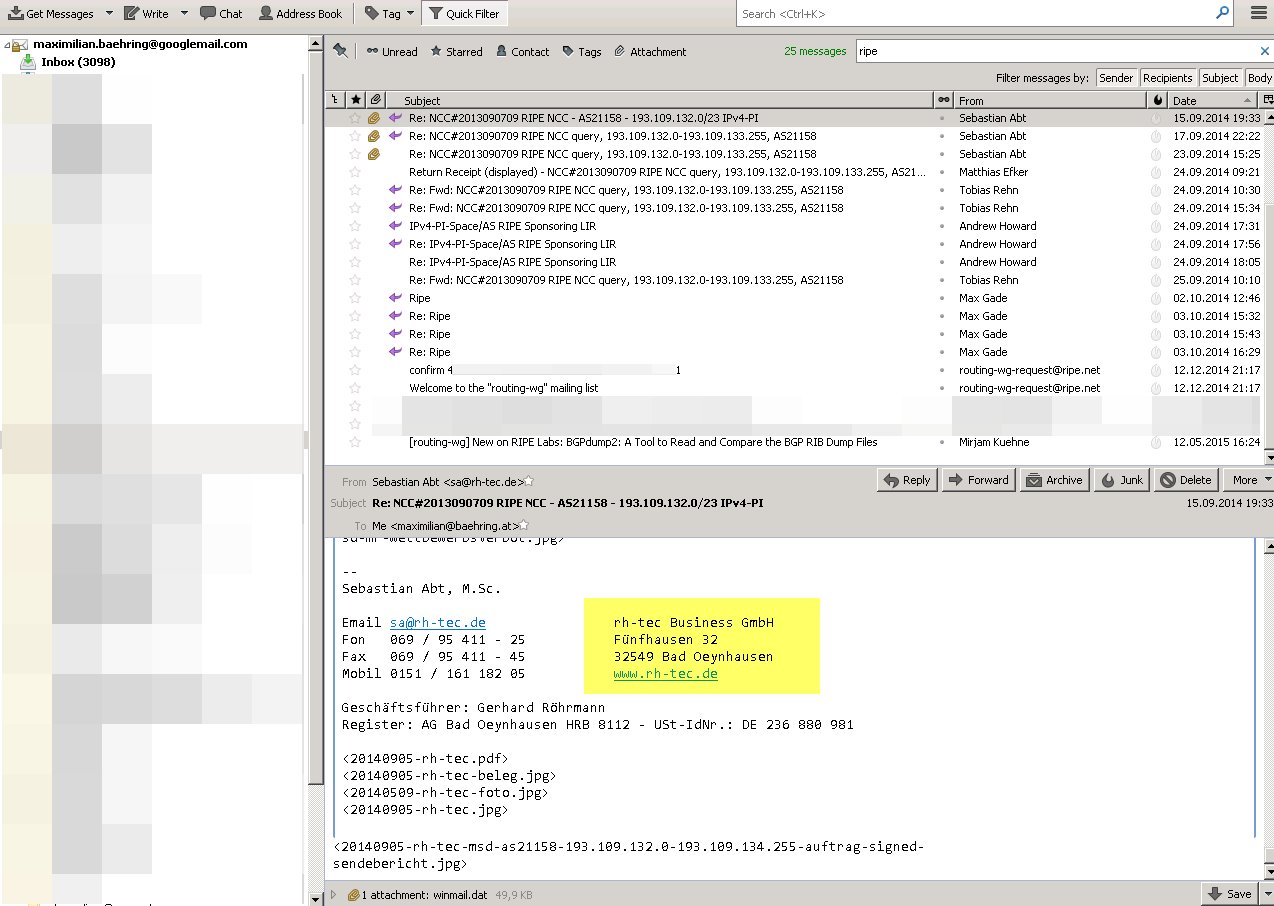Screen dimensions: 1274x906
Task: Click the read status column header icon
Action: (x=943, y=100)
